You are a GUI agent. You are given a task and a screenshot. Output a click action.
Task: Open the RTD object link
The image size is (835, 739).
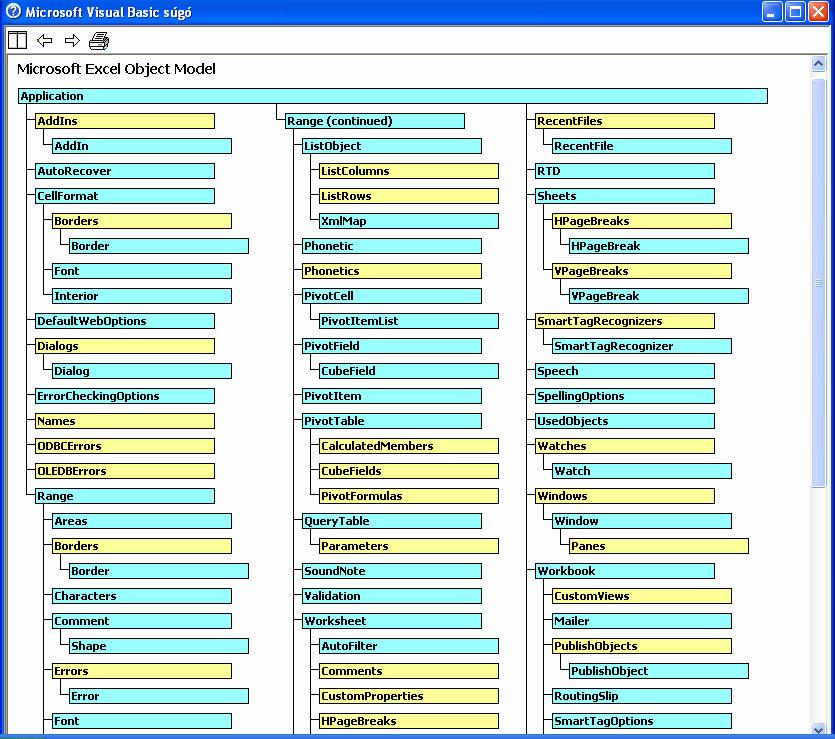click(x=625, y=171)
